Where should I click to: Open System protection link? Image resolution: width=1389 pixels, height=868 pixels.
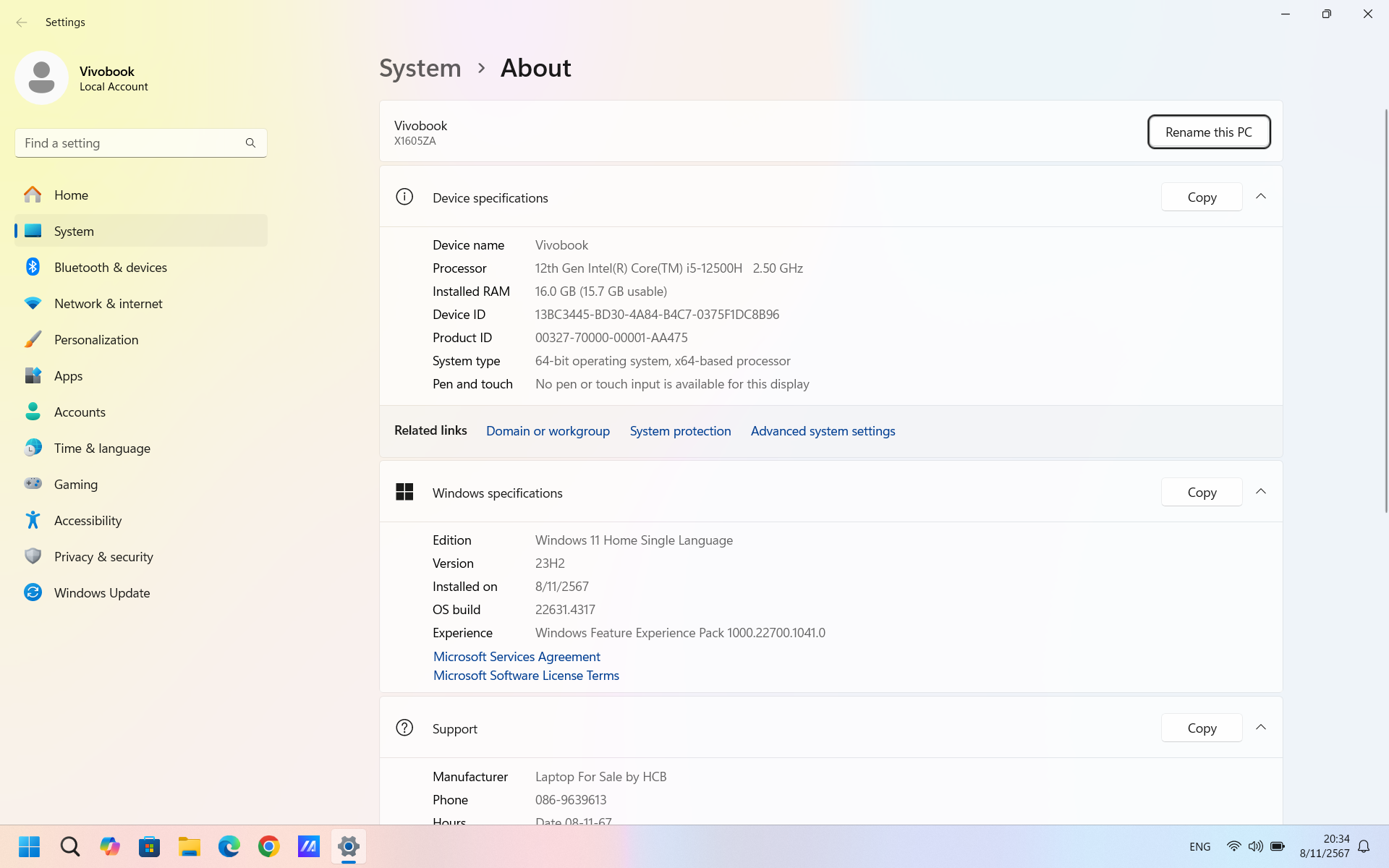(x=680, y=431)
